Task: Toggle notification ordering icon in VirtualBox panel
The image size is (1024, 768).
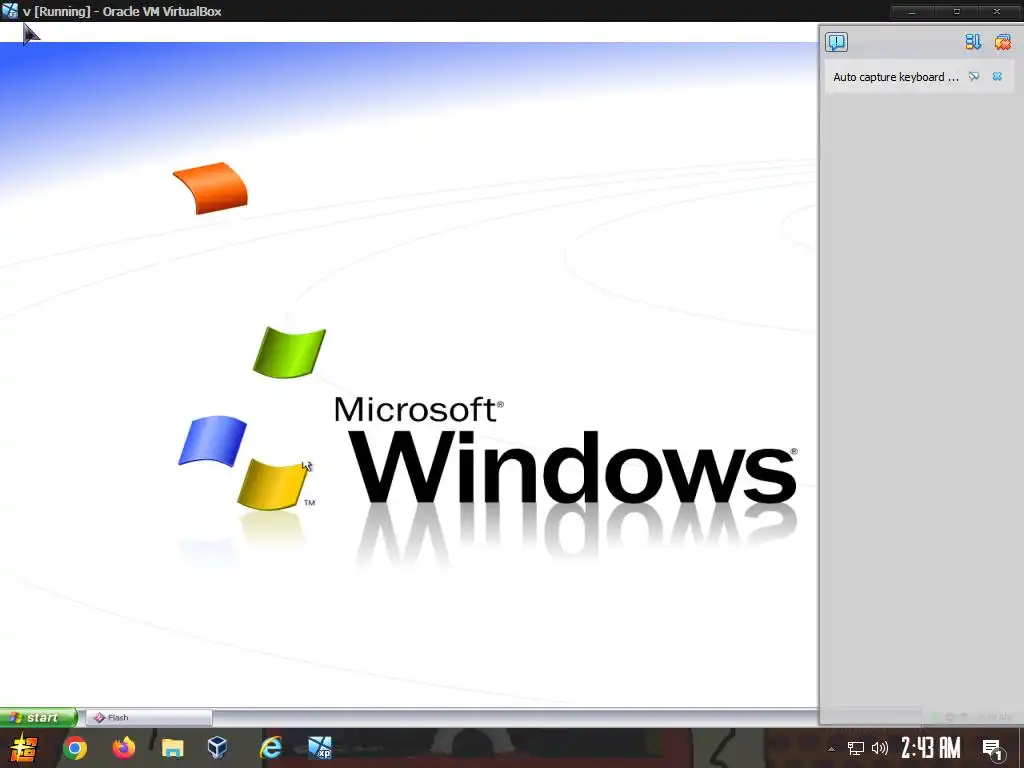Action: pyautogui.click(x=973, y=42)
